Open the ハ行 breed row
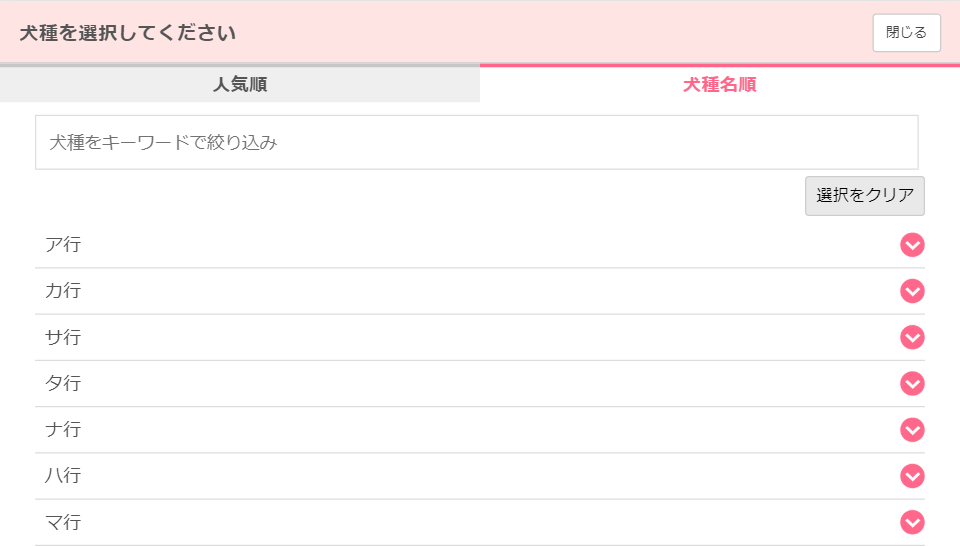 coord(480,476)
